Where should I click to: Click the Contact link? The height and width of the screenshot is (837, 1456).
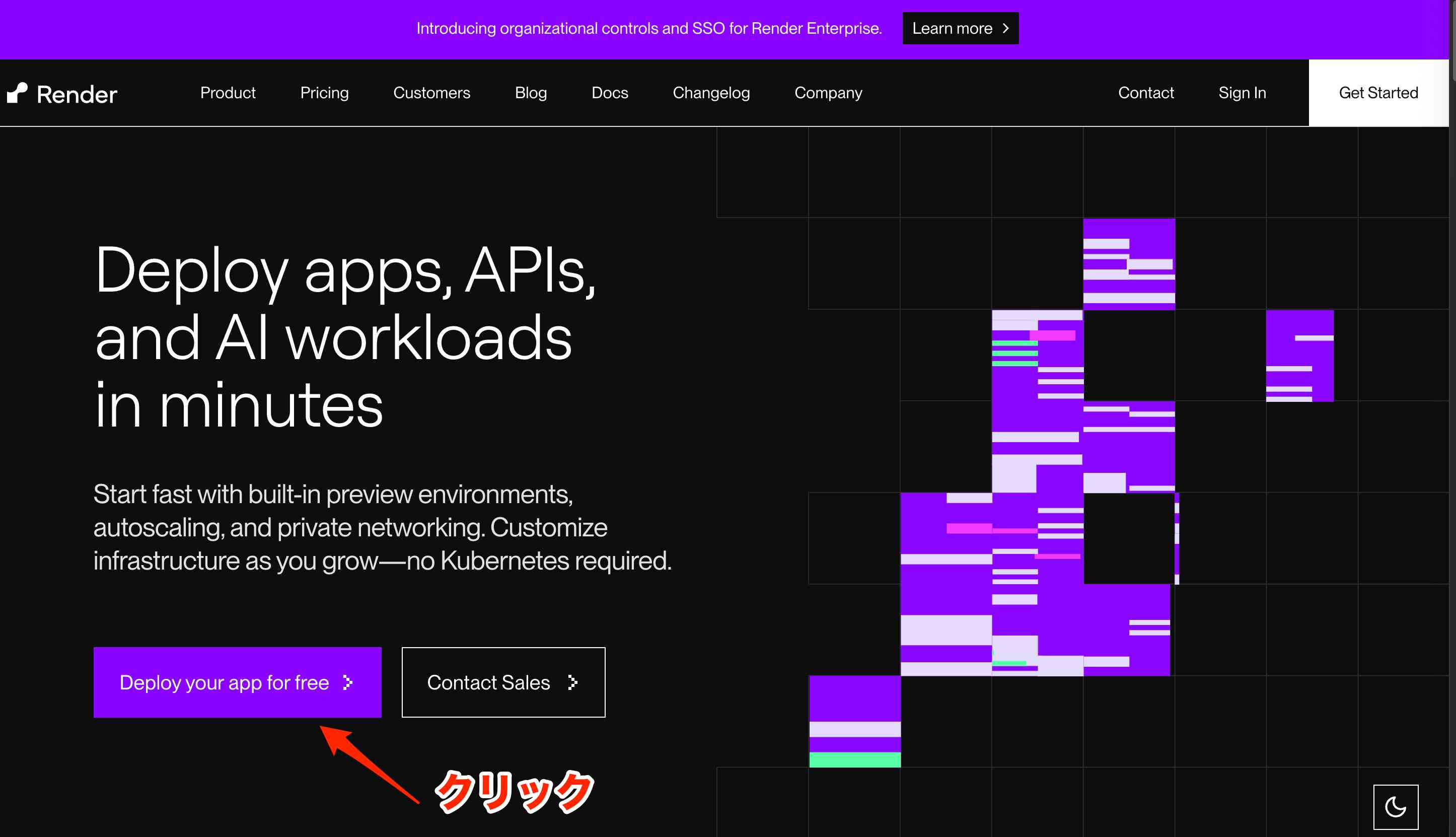click(x=1146, y=93)
